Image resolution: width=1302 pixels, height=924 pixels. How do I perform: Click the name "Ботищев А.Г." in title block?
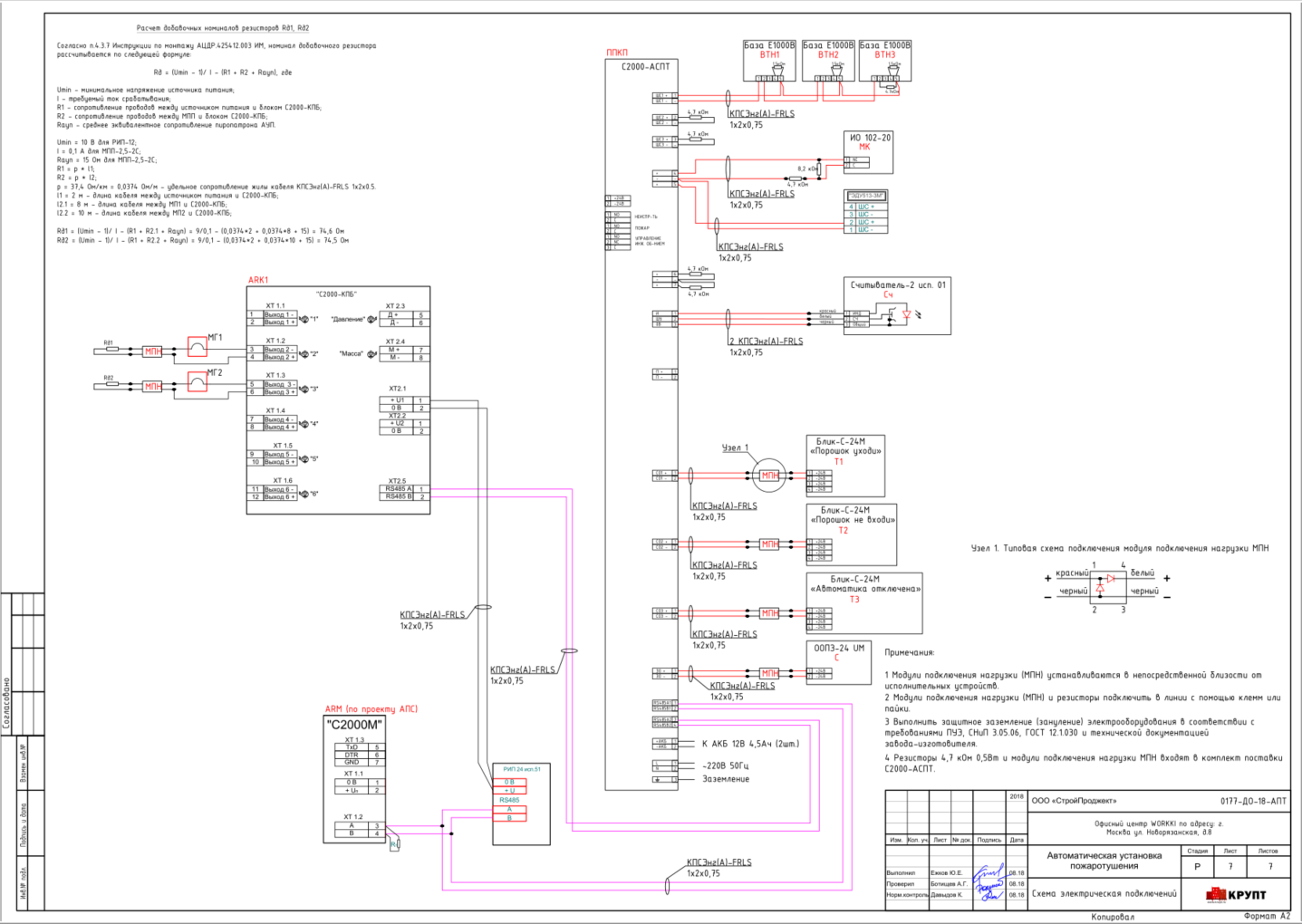click(949, 884)
